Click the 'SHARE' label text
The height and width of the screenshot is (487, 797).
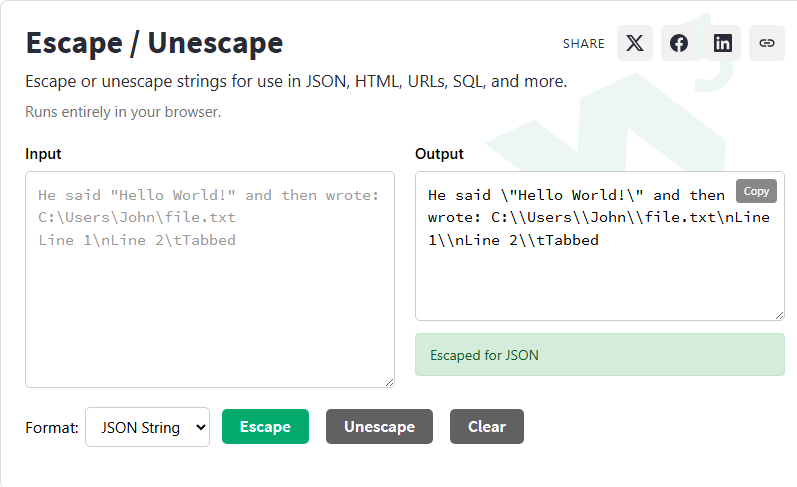[584, 44]
